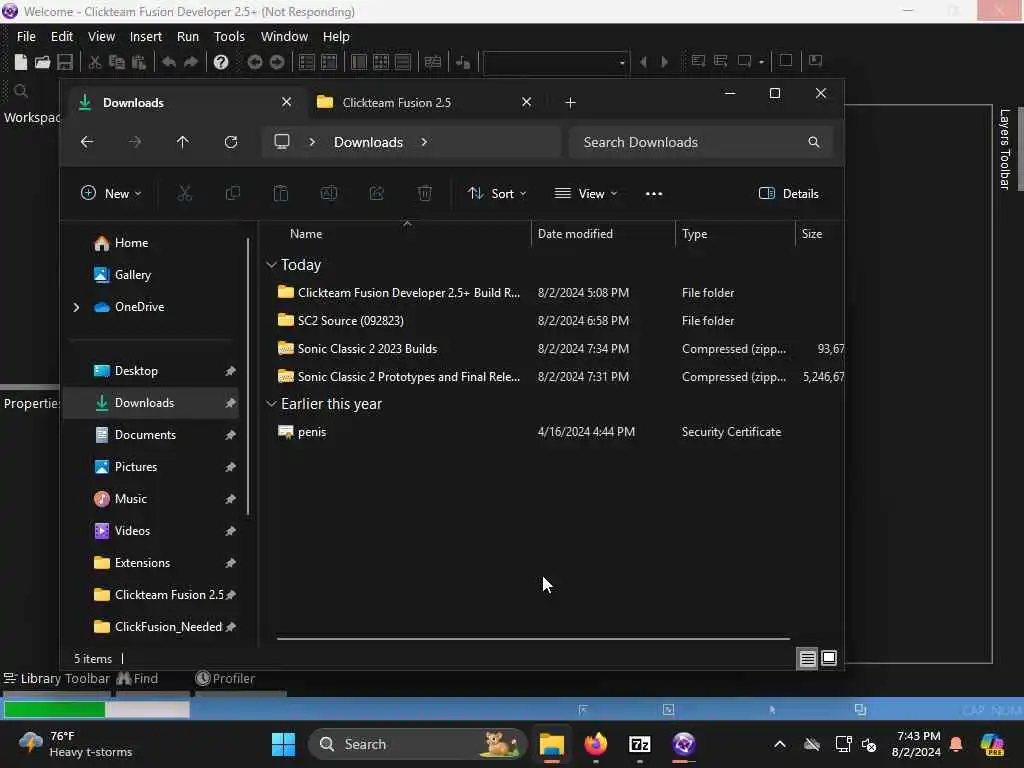
Task: Click the New file icon in Clickteam Fusion toolbar
Action: pos(21,62)
